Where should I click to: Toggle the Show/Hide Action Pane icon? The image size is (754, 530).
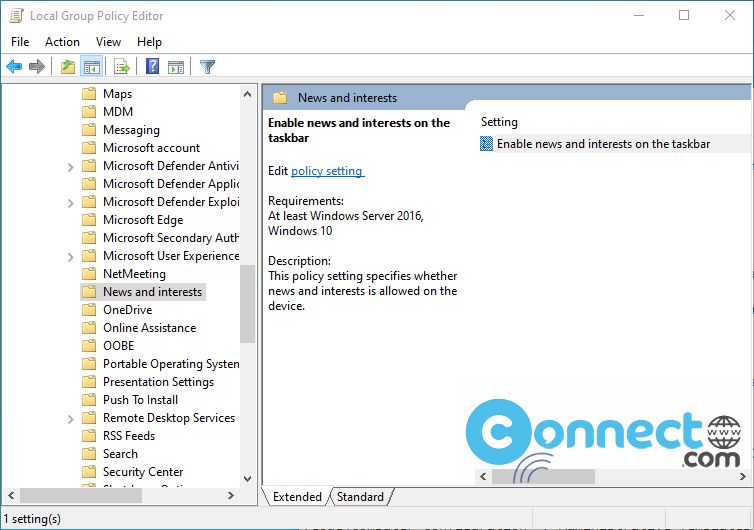(x=176, y=67)
